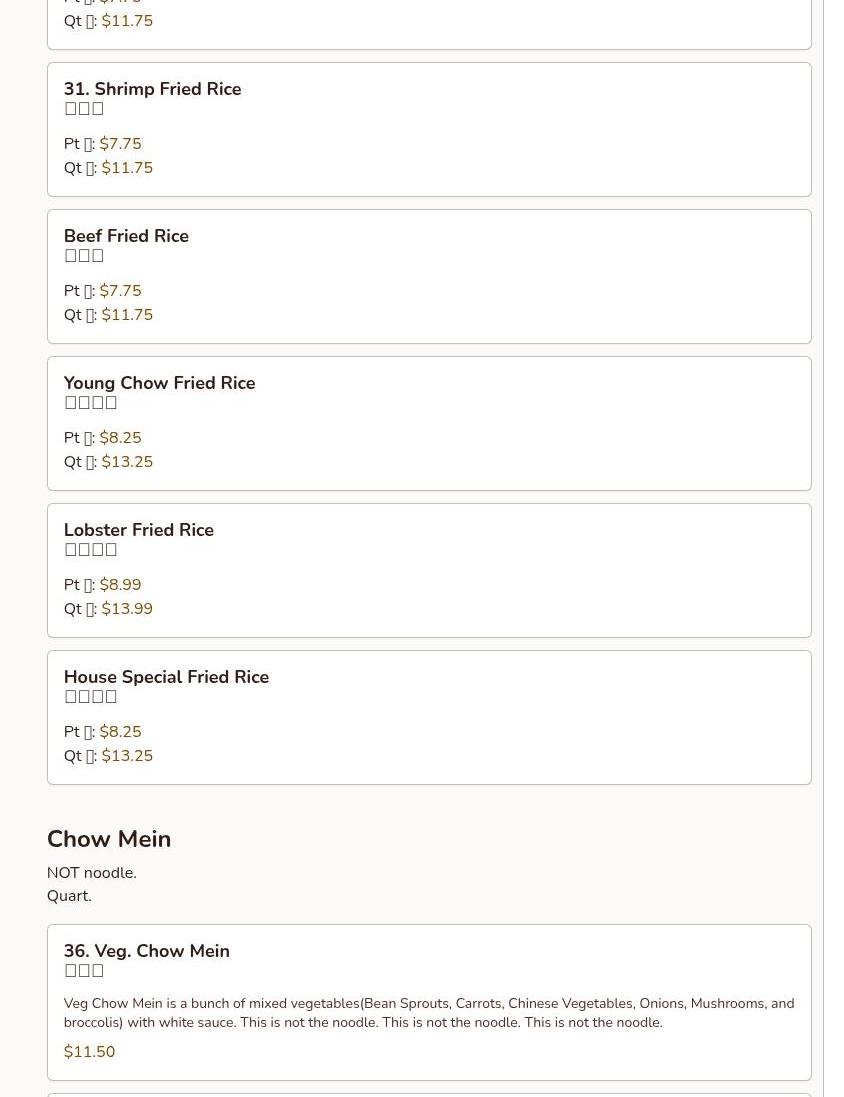
Task: Click Lobster Fried Rice pint price $8.99
Action: coord(120,585)
